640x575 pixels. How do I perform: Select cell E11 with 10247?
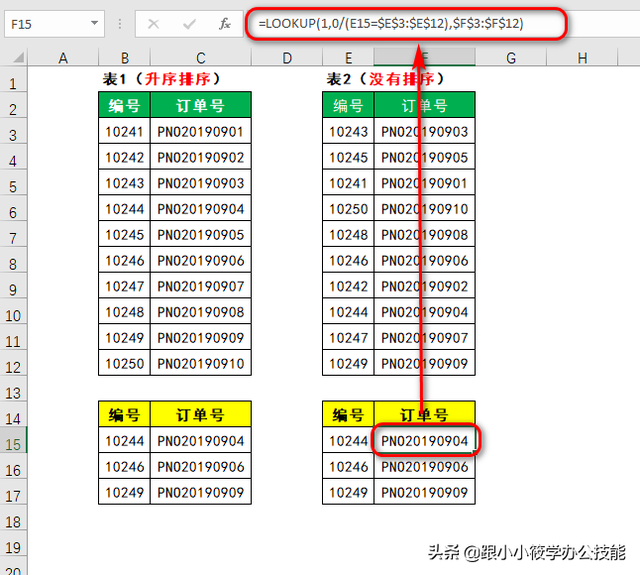348,337
